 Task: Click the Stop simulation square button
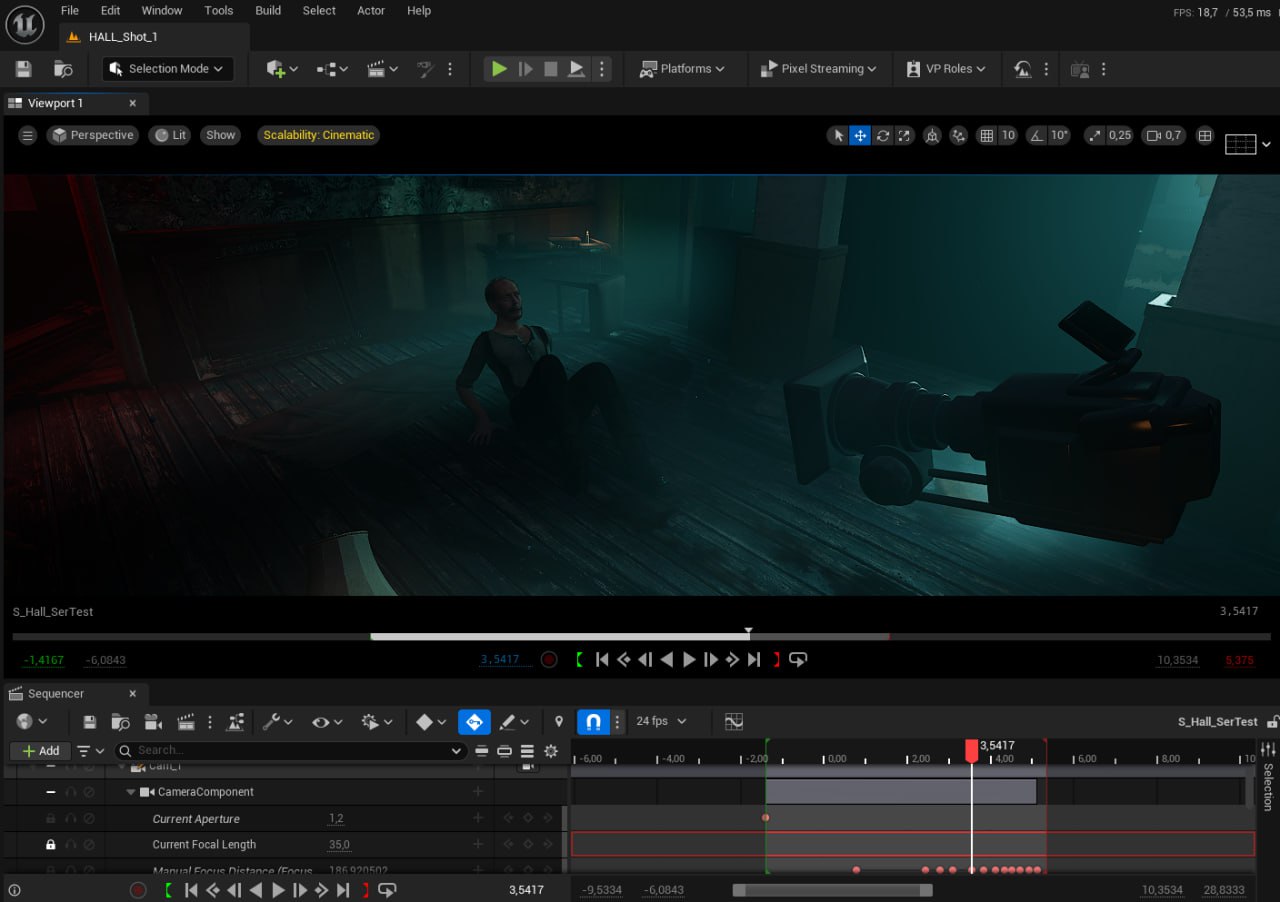click(x=551, y=69)
